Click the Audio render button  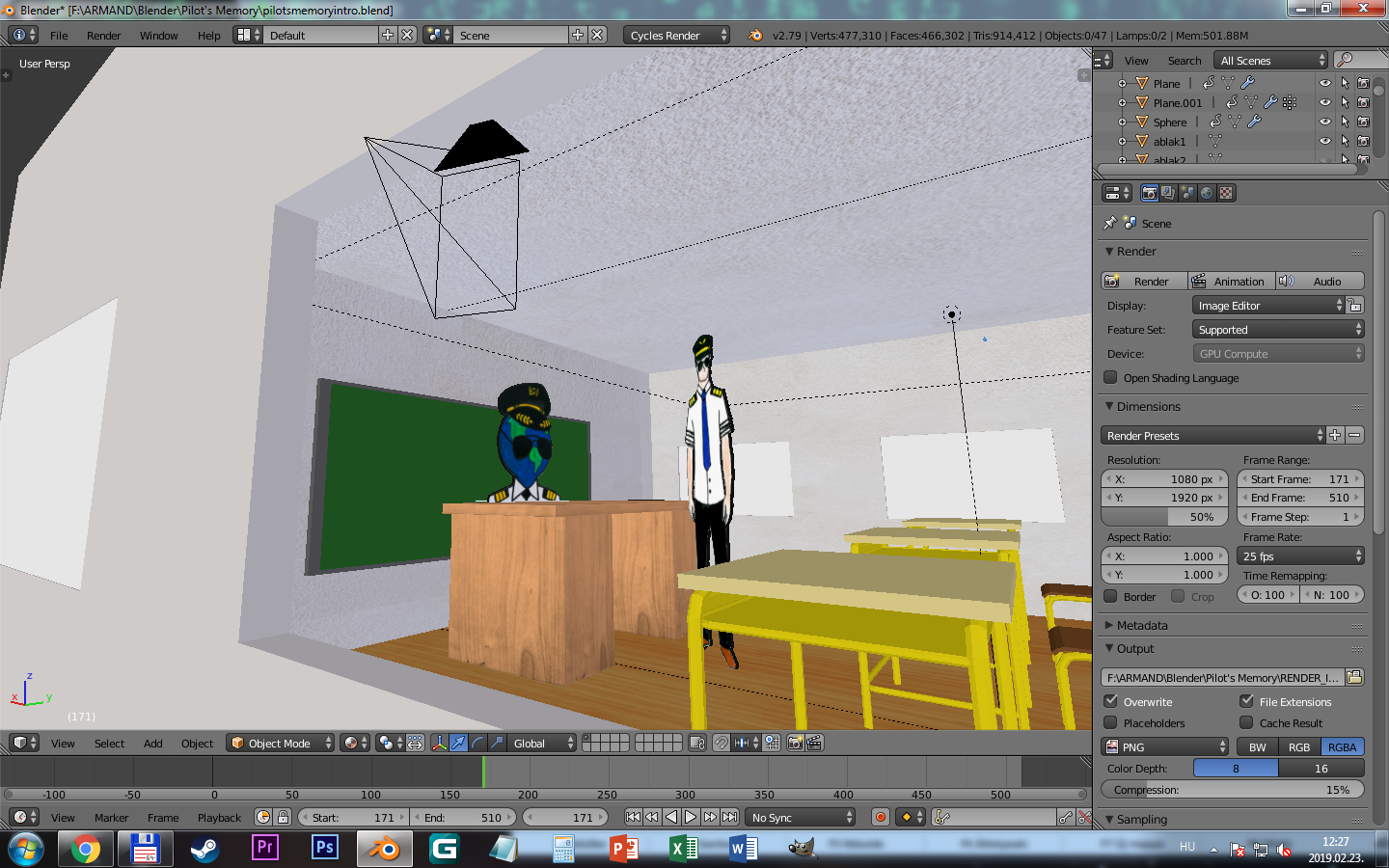tap(1320, 281)
